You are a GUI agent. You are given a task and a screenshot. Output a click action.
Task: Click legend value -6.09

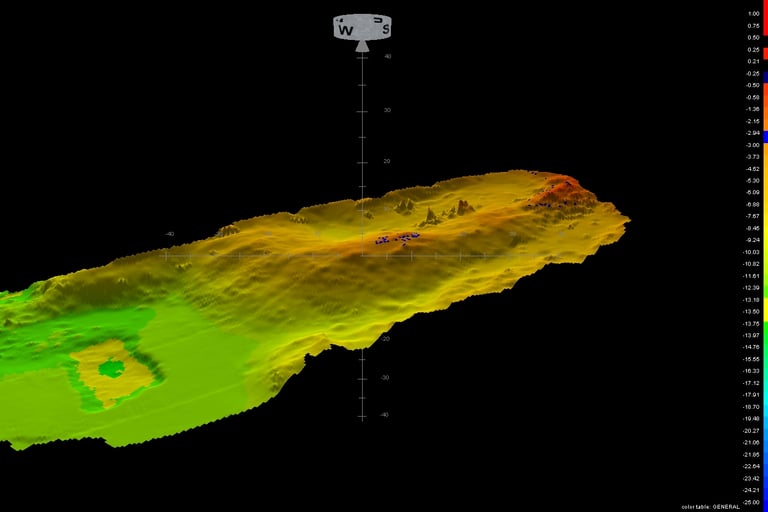(x=753, y=193)
